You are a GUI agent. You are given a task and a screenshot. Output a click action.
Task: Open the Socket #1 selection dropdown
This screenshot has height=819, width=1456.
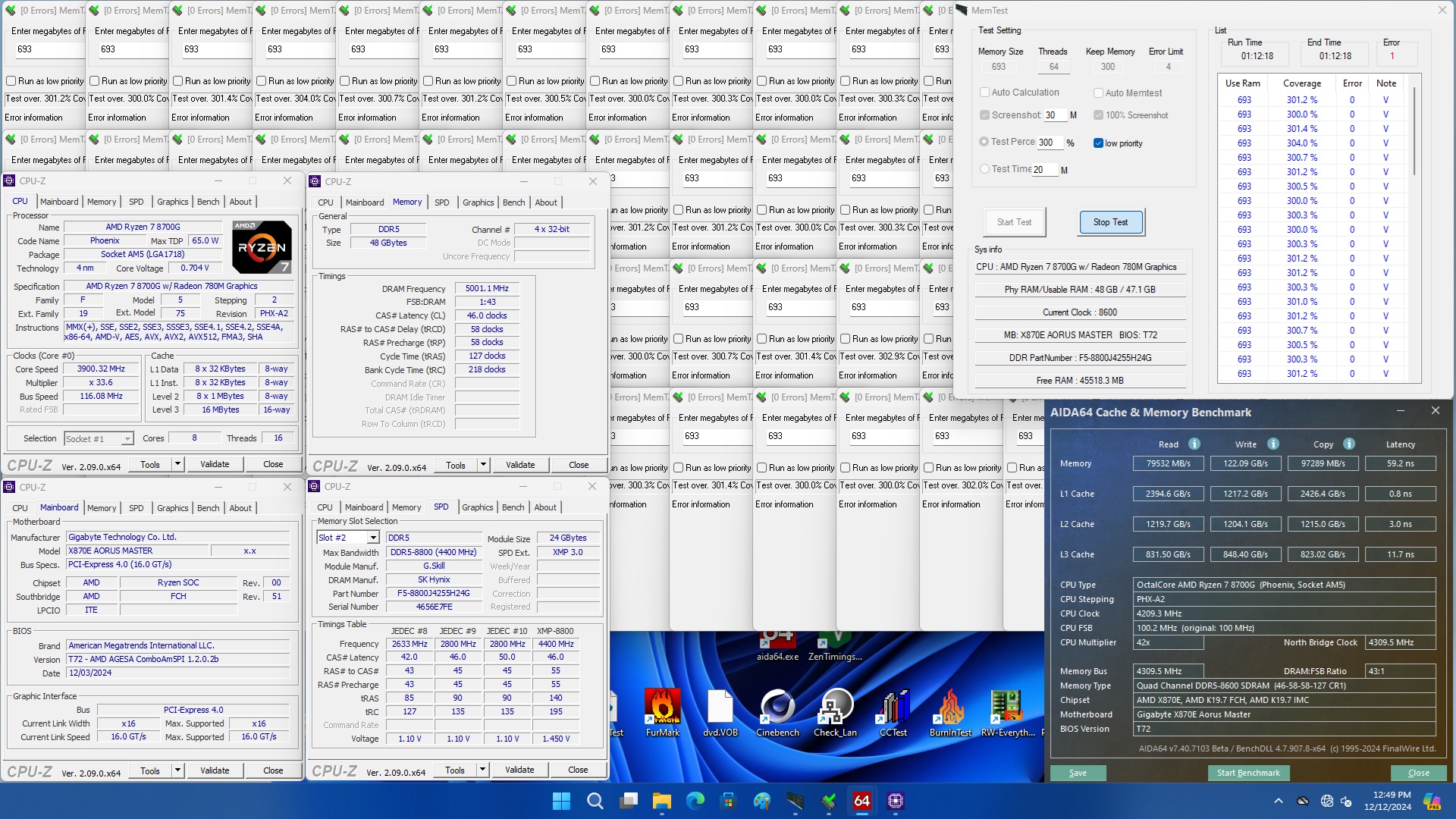(x=127, y=438)
